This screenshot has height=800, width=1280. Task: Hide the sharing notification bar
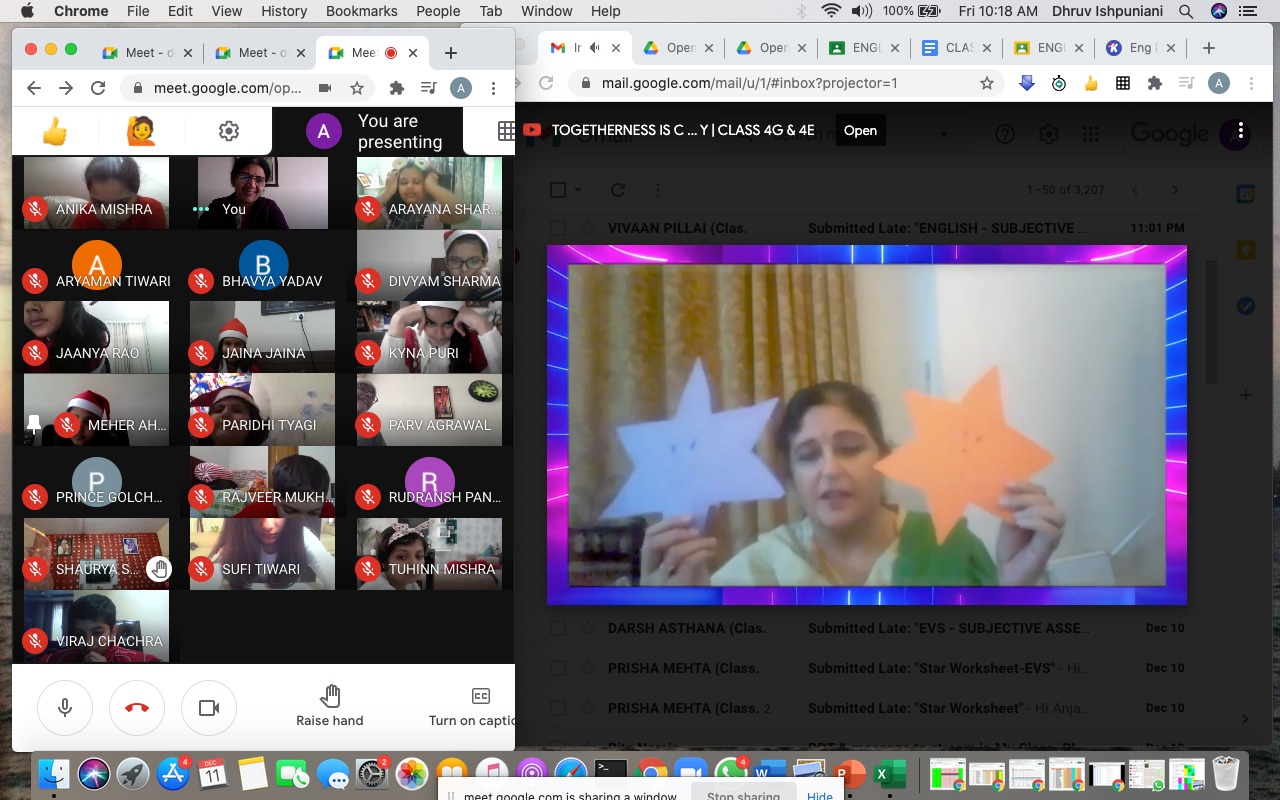(x=820, y=795)
